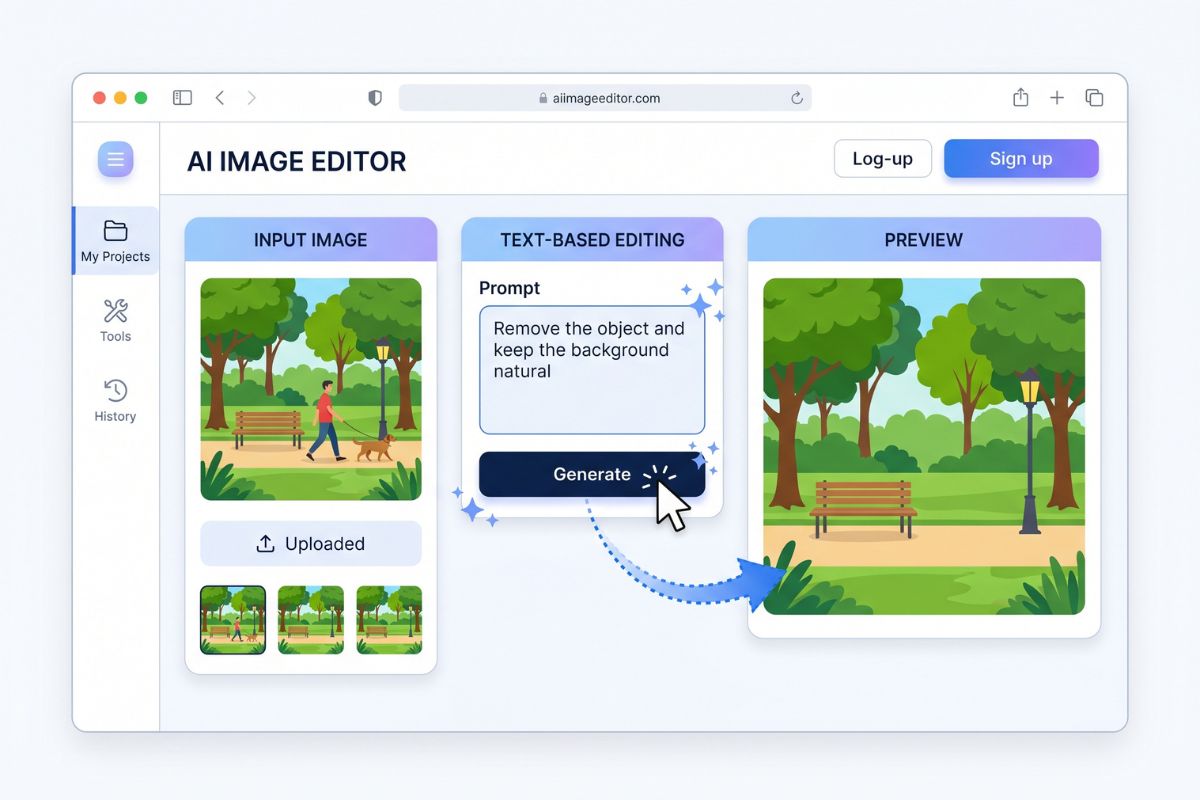
Task: Reload the page in address bar
Action: (x=797, y=98)
